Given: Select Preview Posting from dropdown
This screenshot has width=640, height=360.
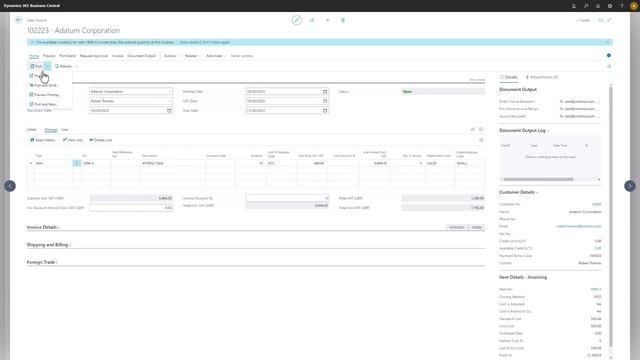Looking at the screenshot, I should (44, 95).
